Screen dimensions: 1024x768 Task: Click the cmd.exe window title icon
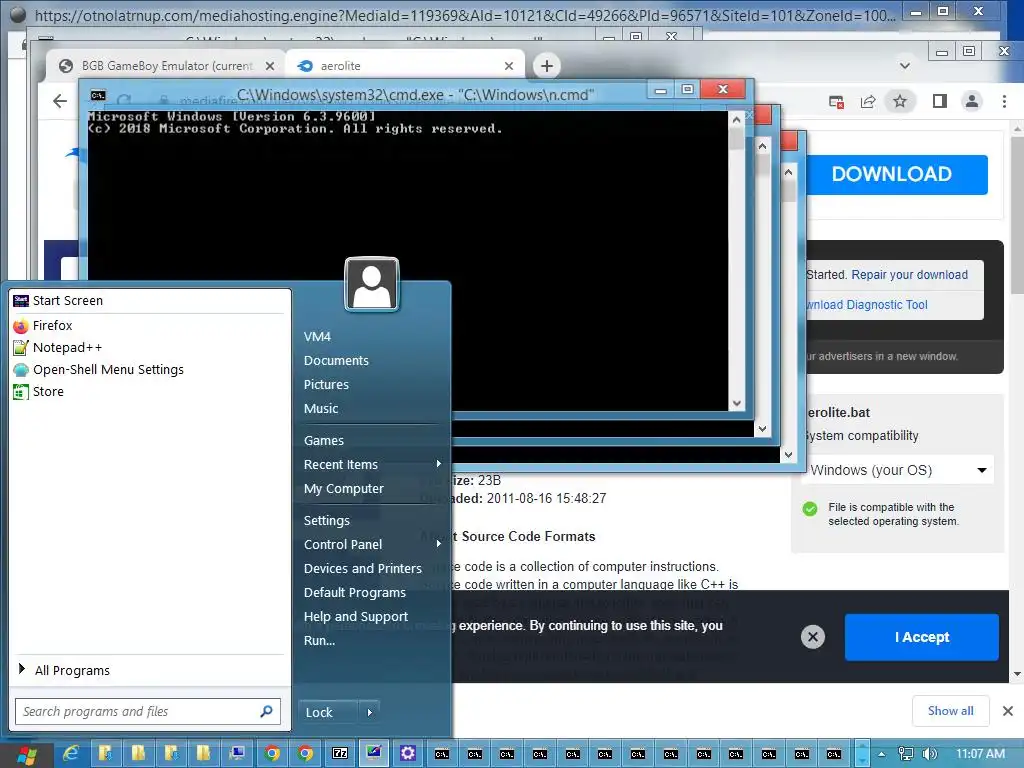pos(98,95)
